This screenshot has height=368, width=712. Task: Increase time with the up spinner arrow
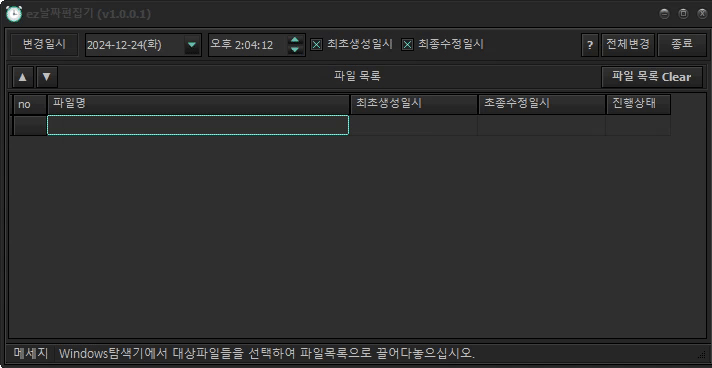pyautogui.click(x=295, y=40)
